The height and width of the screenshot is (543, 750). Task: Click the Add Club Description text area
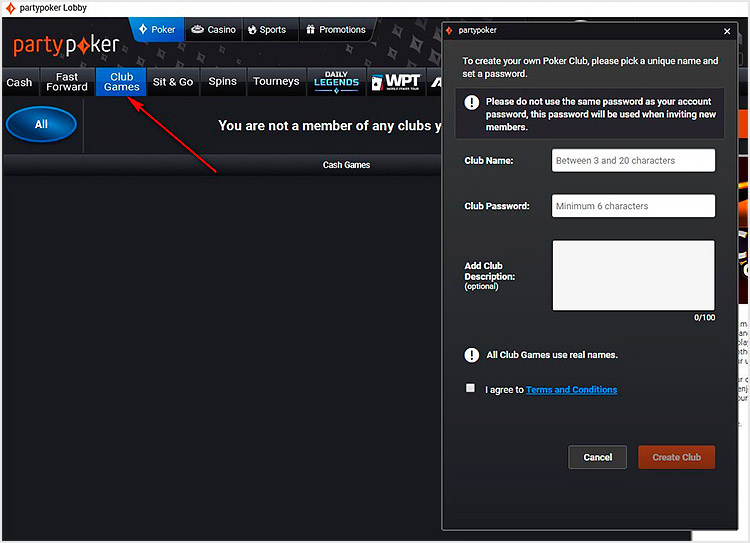pos(633,275)
